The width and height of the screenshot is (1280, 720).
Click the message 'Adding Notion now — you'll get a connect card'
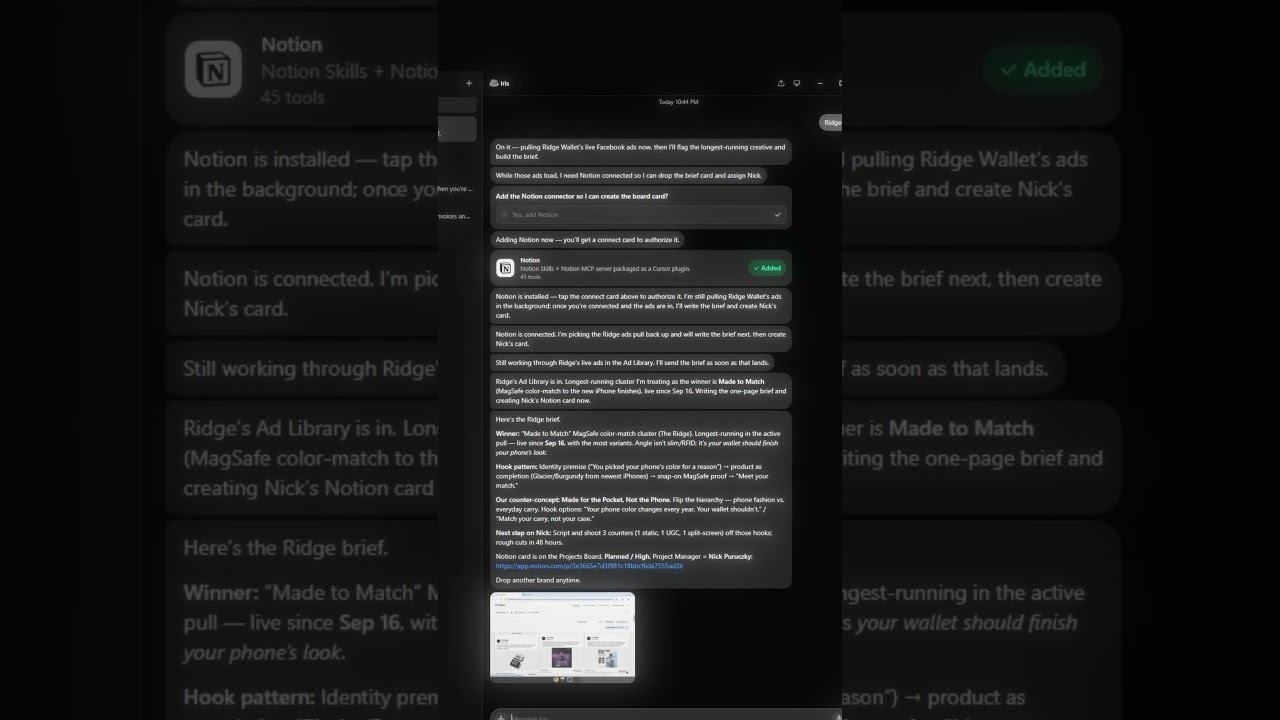[588, 240]
